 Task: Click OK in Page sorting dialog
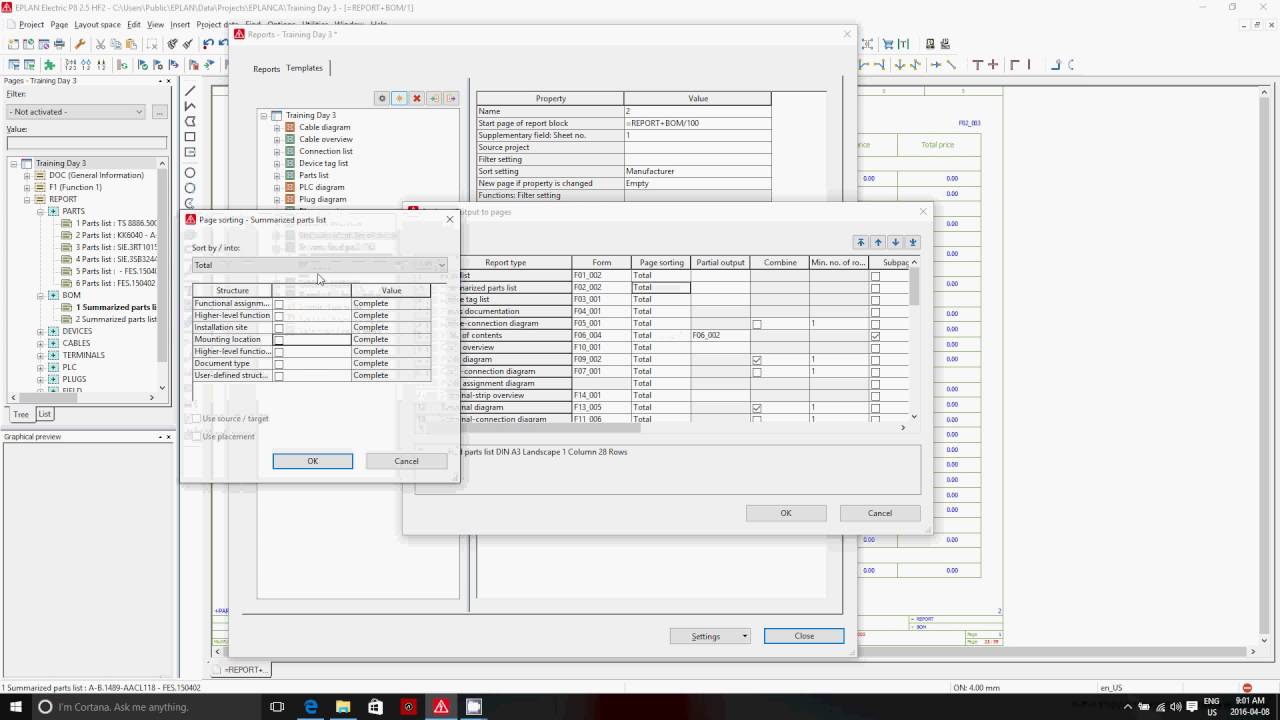point(312,461)
